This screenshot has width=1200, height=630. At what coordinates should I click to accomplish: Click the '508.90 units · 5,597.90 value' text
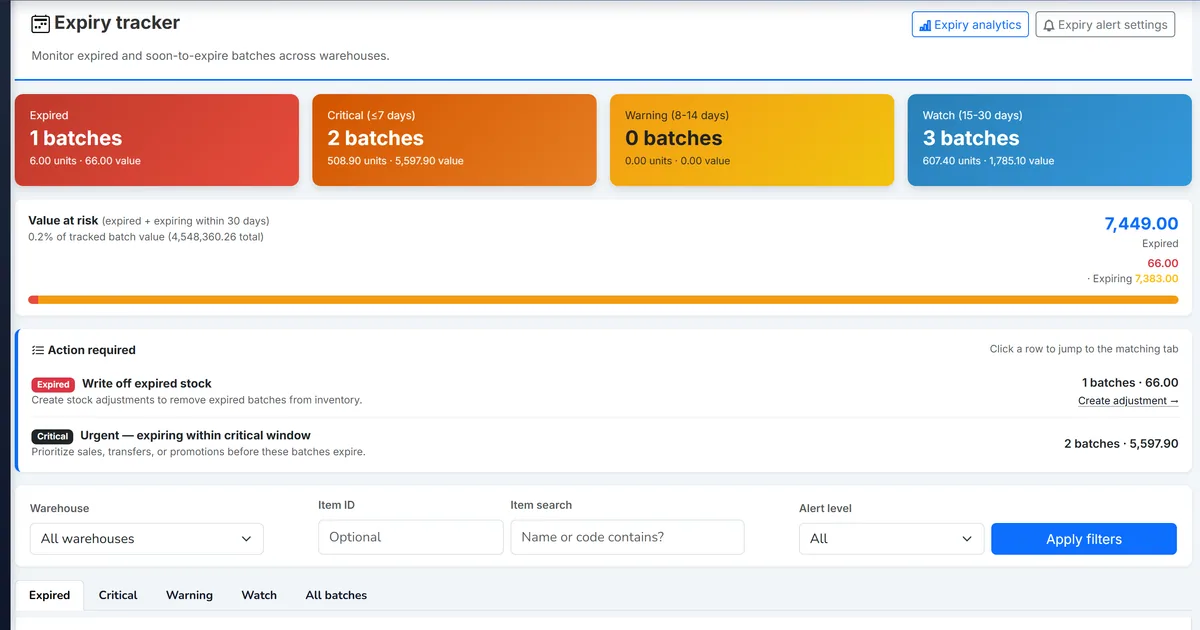[x=395, y=161]
